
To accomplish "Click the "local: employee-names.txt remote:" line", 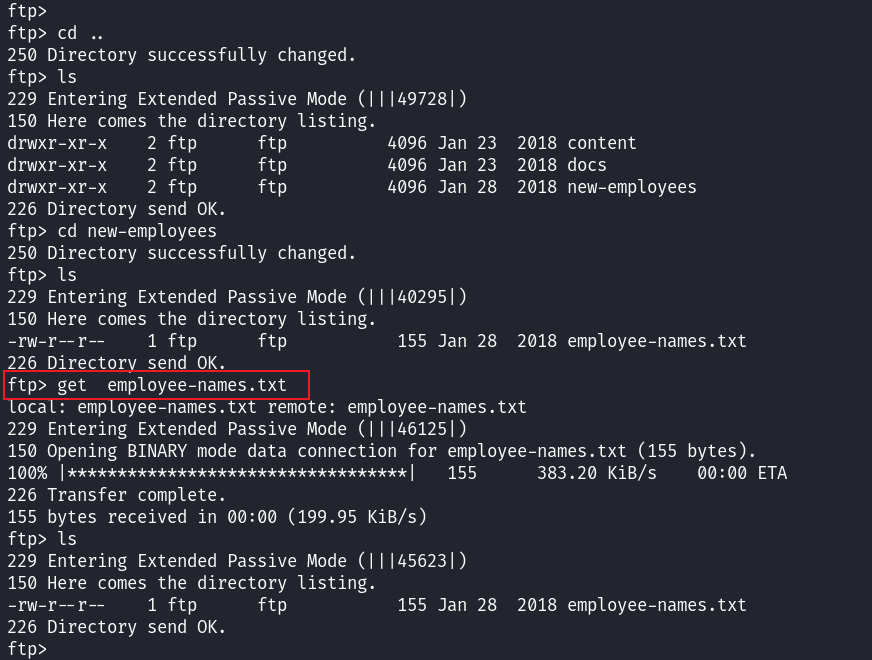I will point(266,407).
